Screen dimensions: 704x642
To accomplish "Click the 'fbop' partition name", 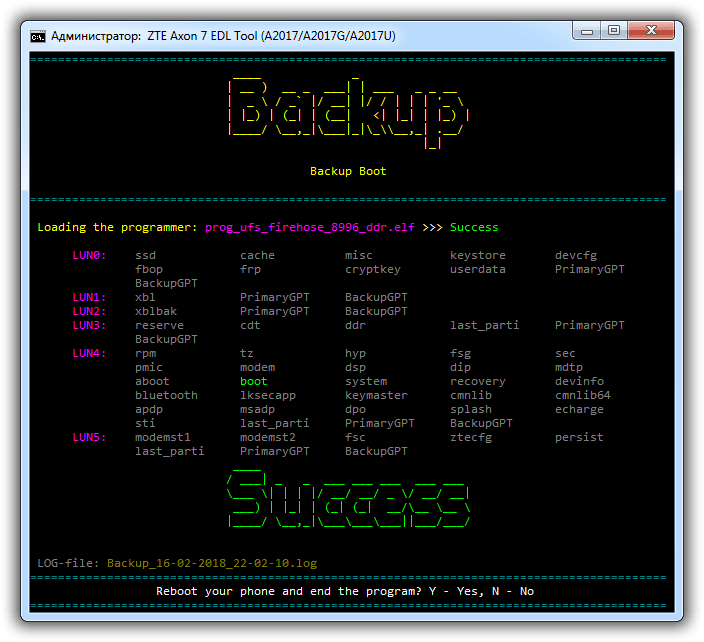I will pos(149,269).
